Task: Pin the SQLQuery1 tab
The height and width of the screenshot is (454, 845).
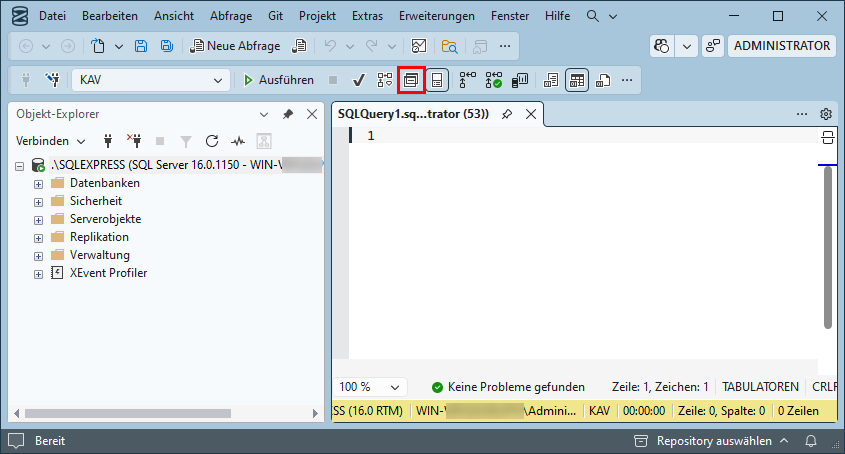Action: click(507, 114)
